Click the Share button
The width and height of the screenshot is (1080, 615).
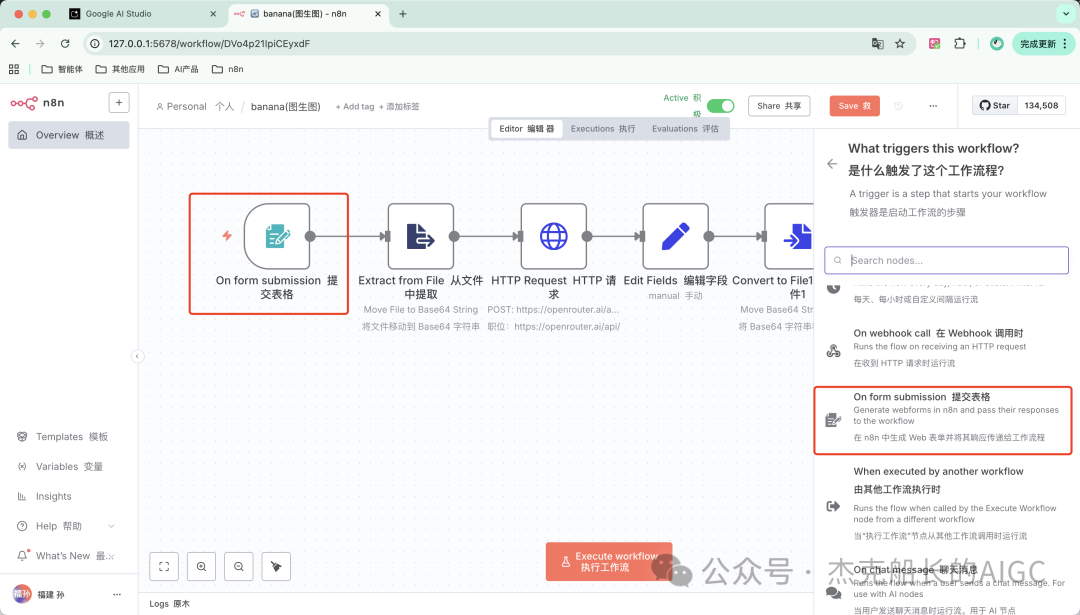click(x=779, y=105)
